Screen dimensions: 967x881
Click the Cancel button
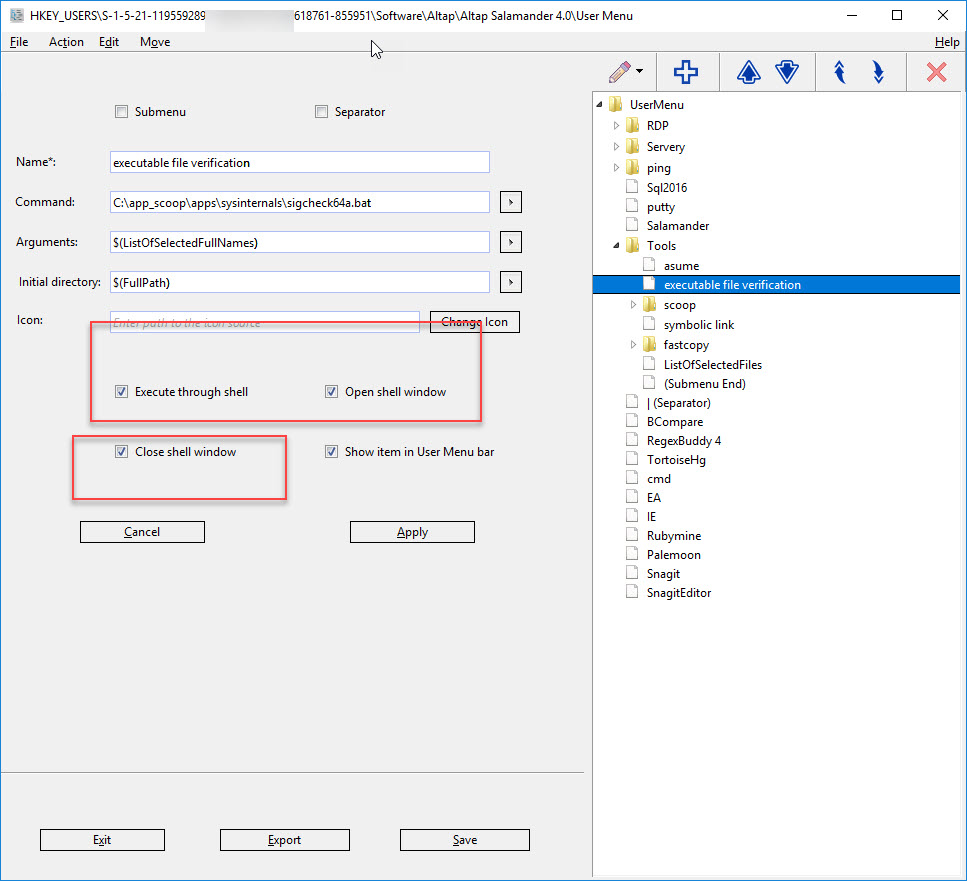(x=142, y=532)
